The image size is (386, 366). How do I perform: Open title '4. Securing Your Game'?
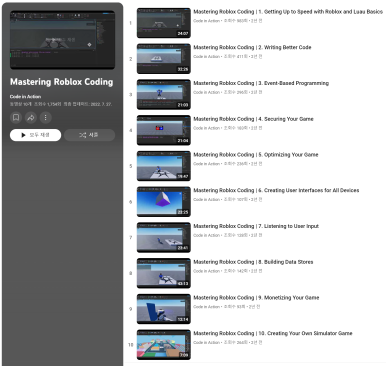tap(253, 119)
